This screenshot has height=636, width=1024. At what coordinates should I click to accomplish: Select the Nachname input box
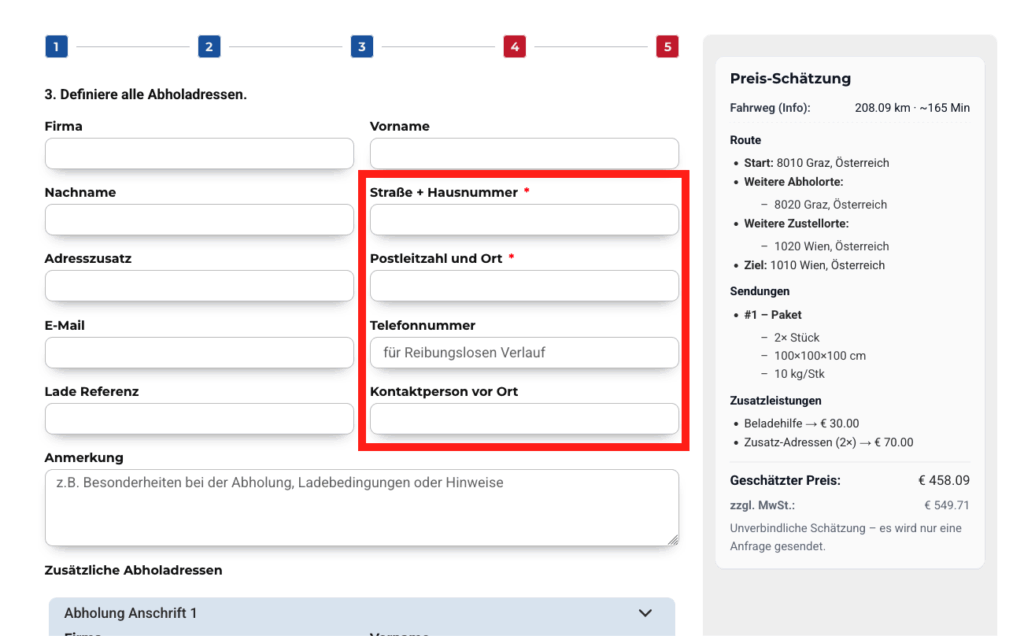tap(199, 220)
